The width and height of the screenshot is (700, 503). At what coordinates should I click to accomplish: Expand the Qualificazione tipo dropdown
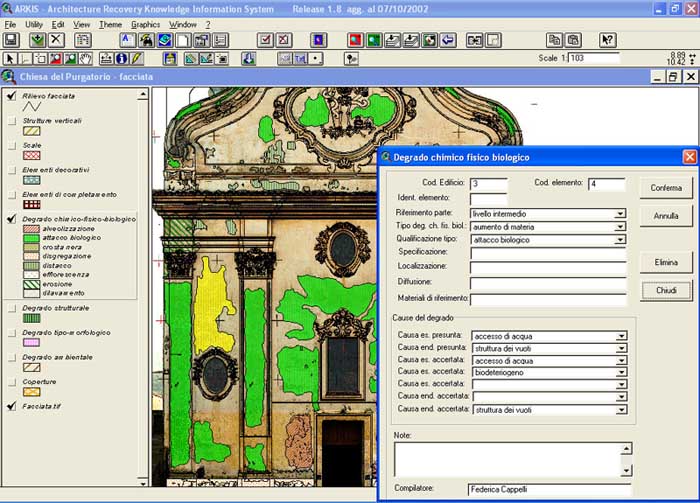620,240
